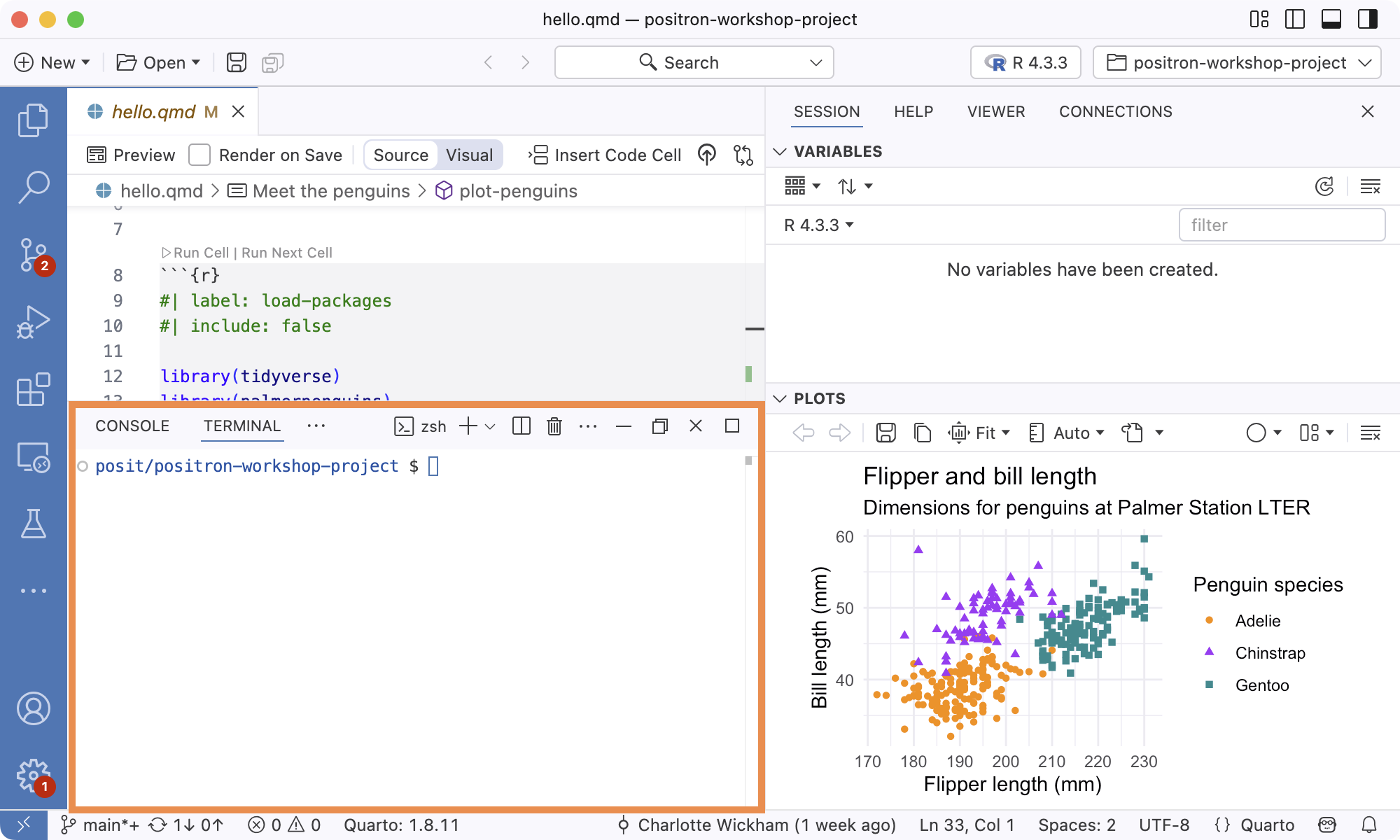This screenshot has width=1400, height=840.
Task: Click the publish document icon in editor toolbar
Action: (707, 155)
